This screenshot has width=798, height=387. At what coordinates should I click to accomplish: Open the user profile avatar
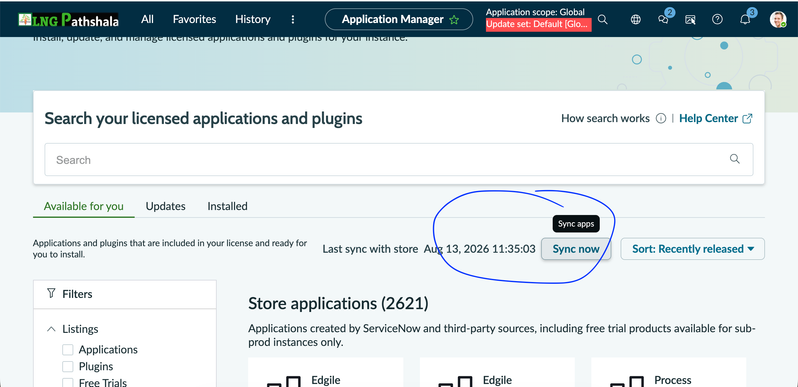(778, 20)
